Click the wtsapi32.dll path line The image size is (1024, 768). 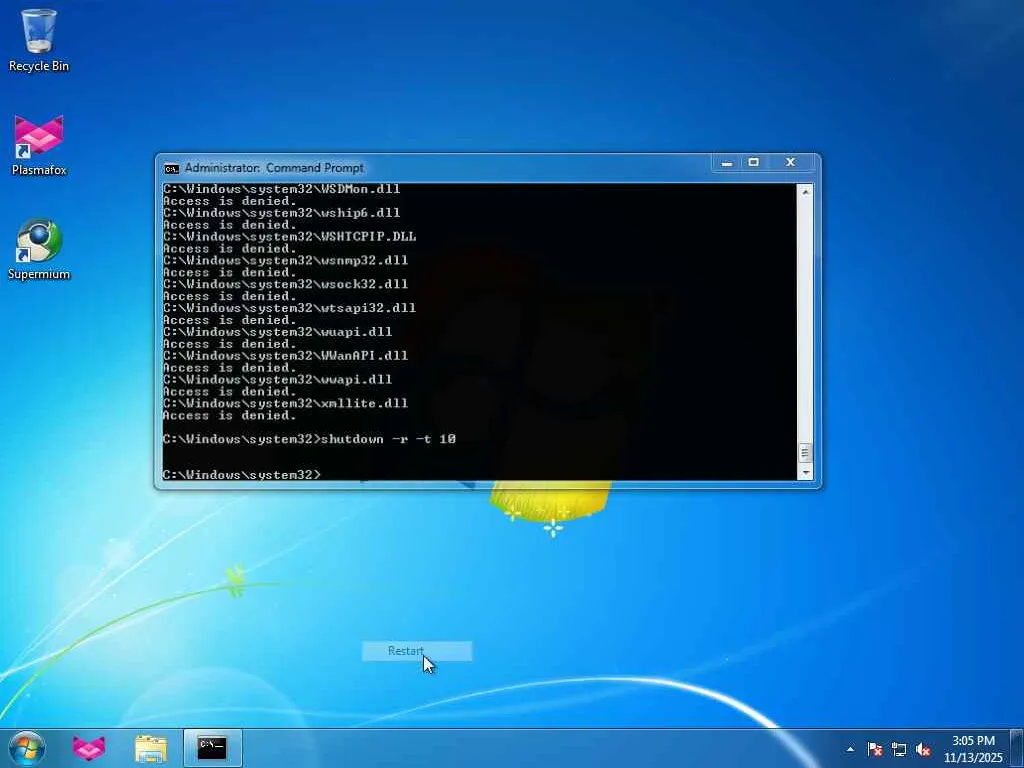[x=289, y=308]
